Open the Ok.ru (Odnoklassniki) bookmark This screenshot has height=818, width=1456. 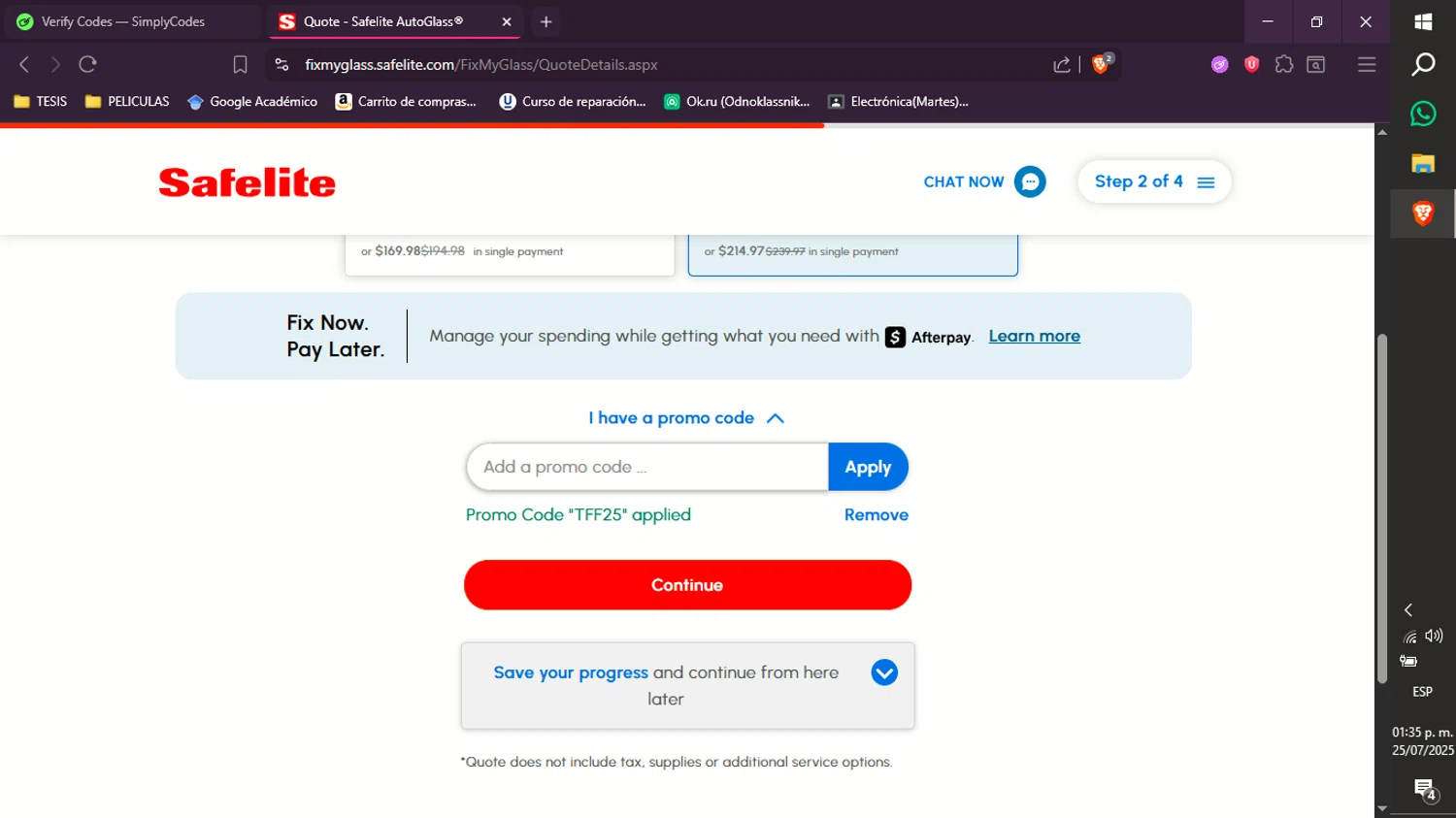737,101
